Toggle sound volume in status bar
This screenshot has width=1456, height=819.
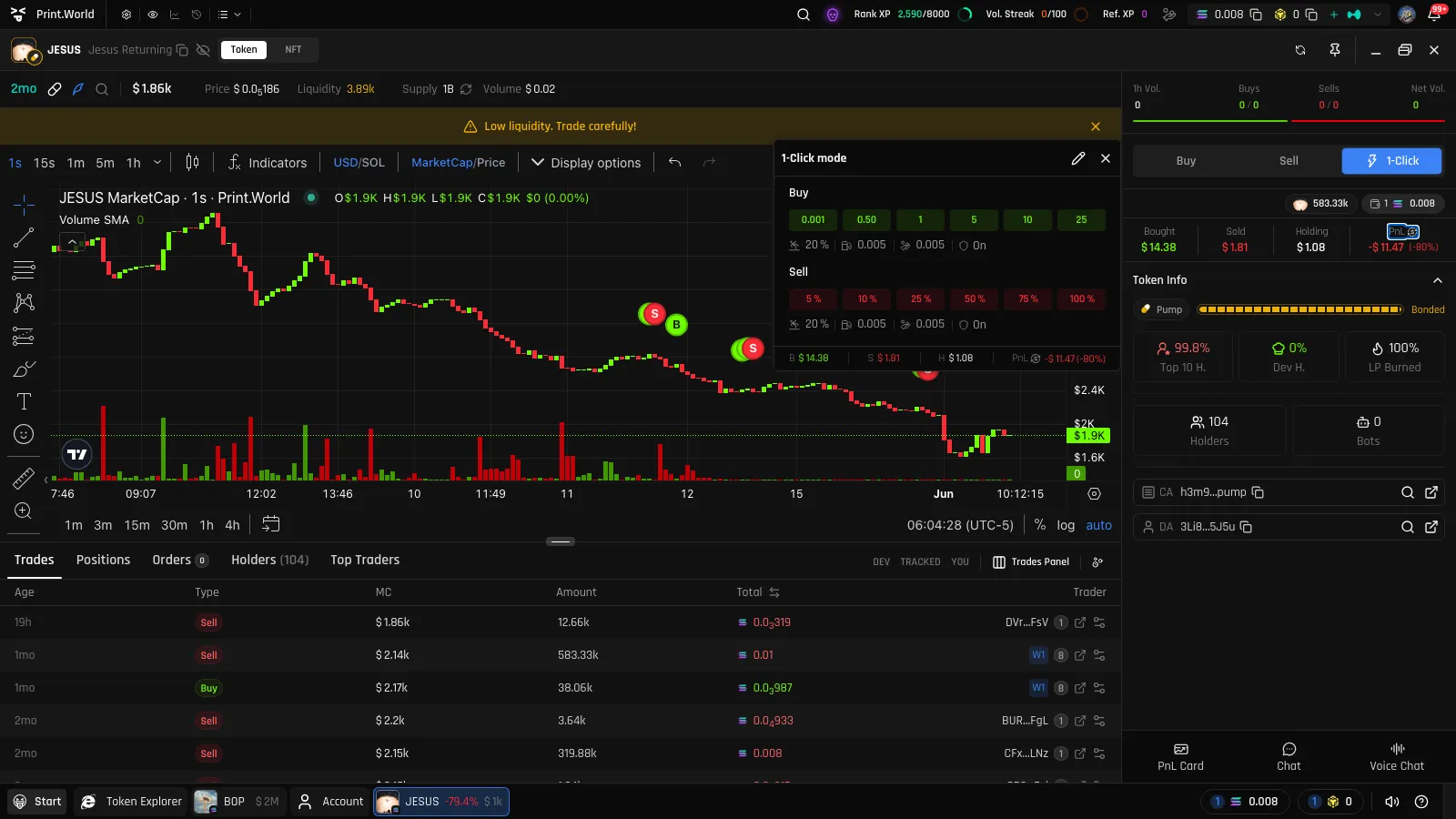(1391, 802)
